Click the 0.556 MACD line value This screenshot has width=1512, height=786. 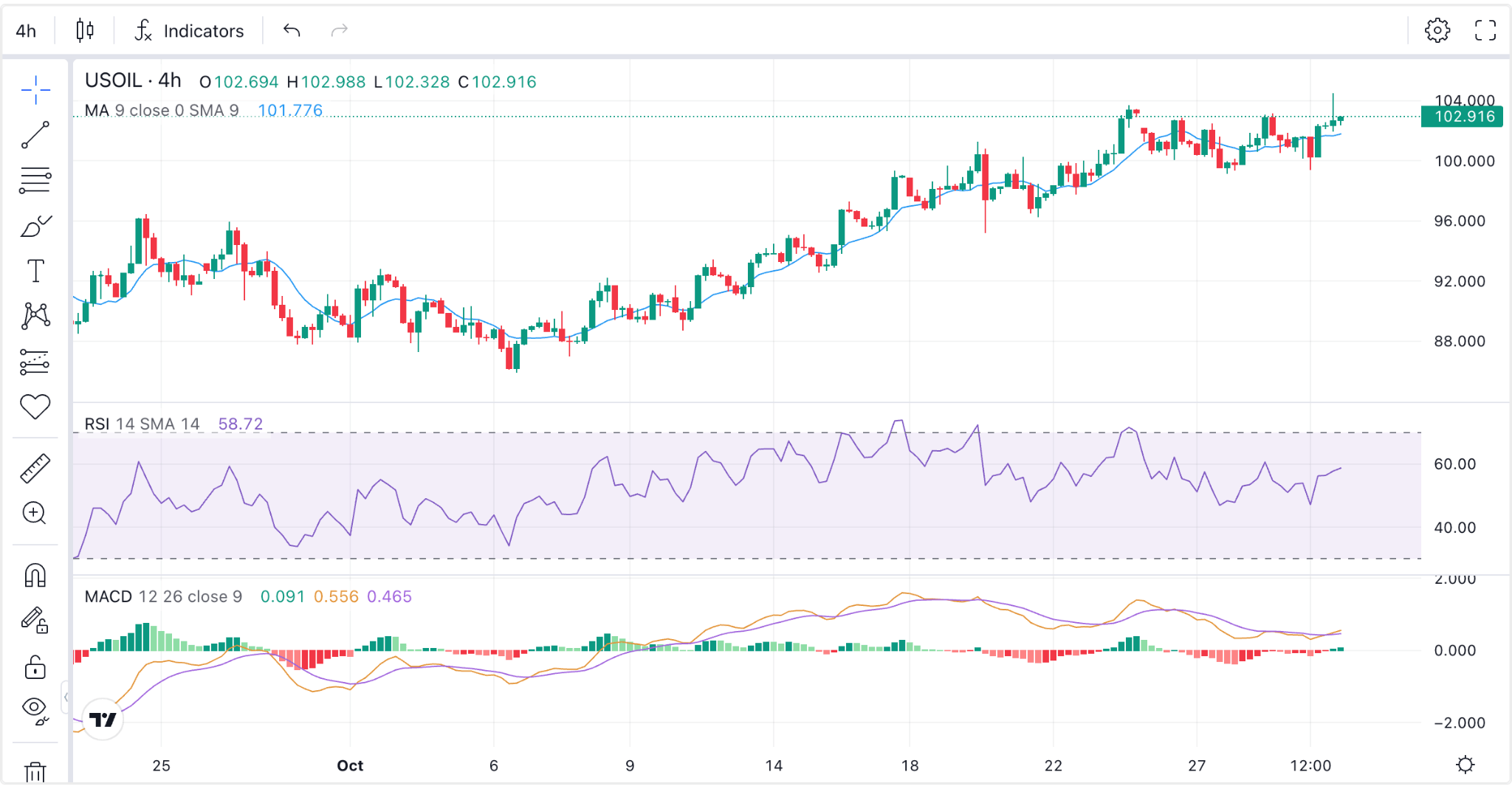336,596
